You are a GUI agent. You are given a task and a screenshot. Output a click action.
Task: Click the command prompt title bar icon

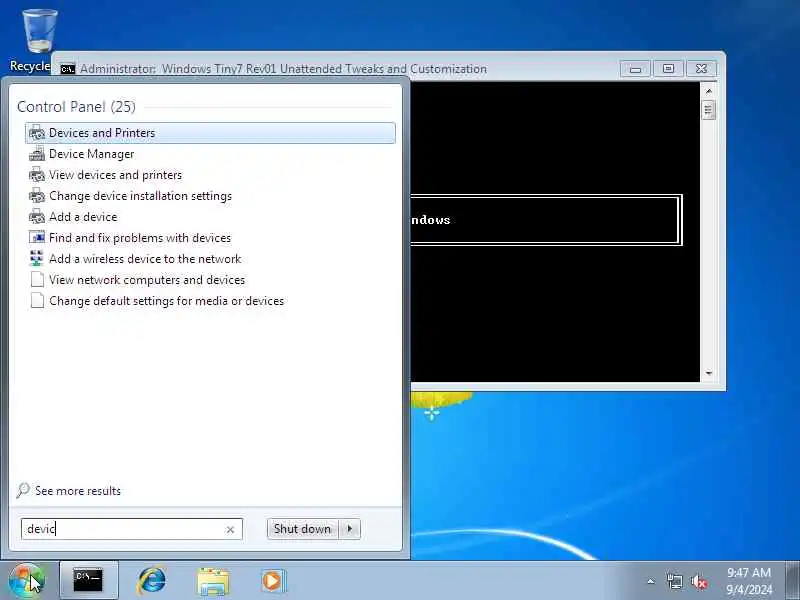point(68,69)
